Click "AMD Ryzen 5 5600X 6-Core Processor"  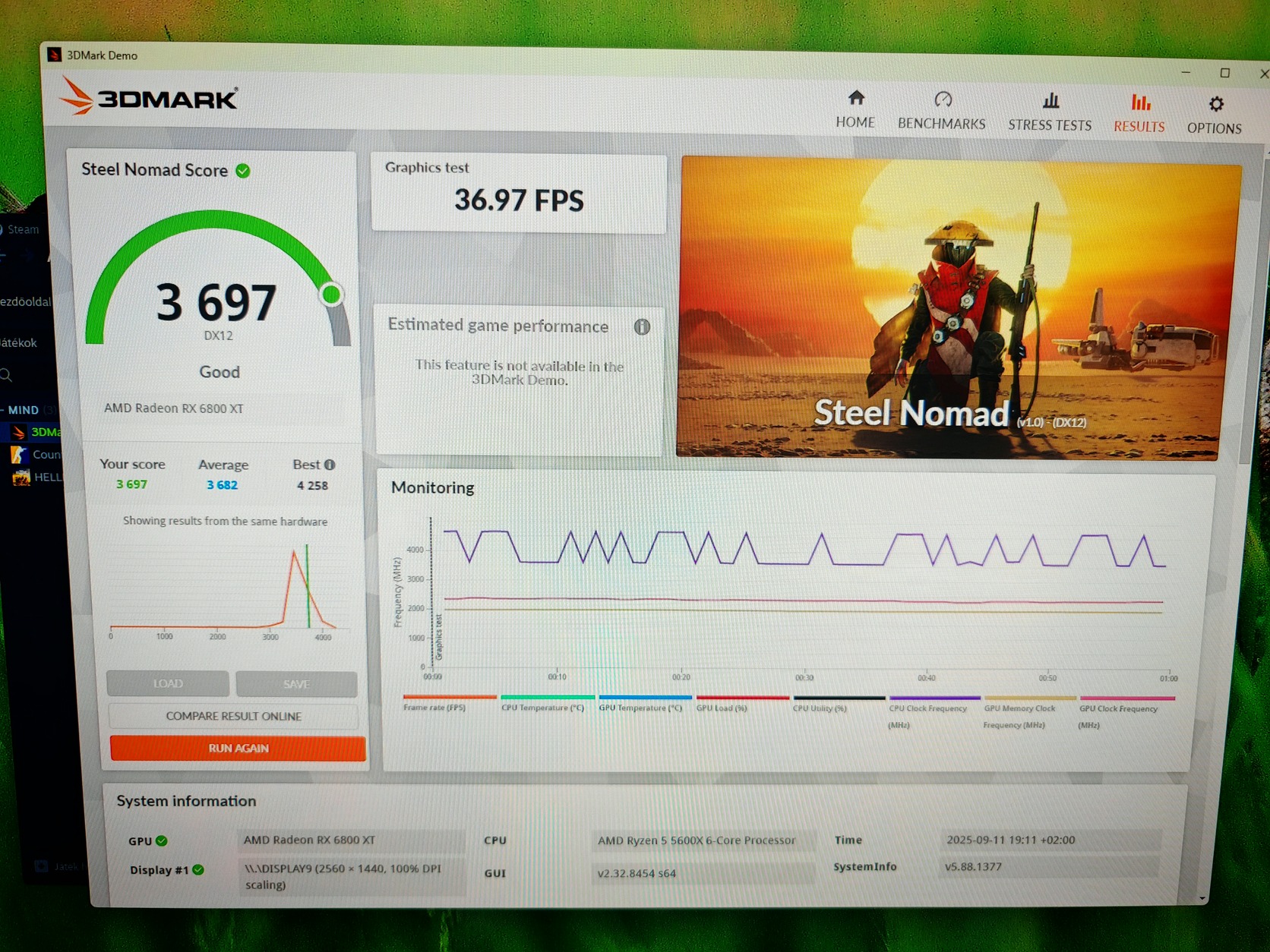point(697,840)
